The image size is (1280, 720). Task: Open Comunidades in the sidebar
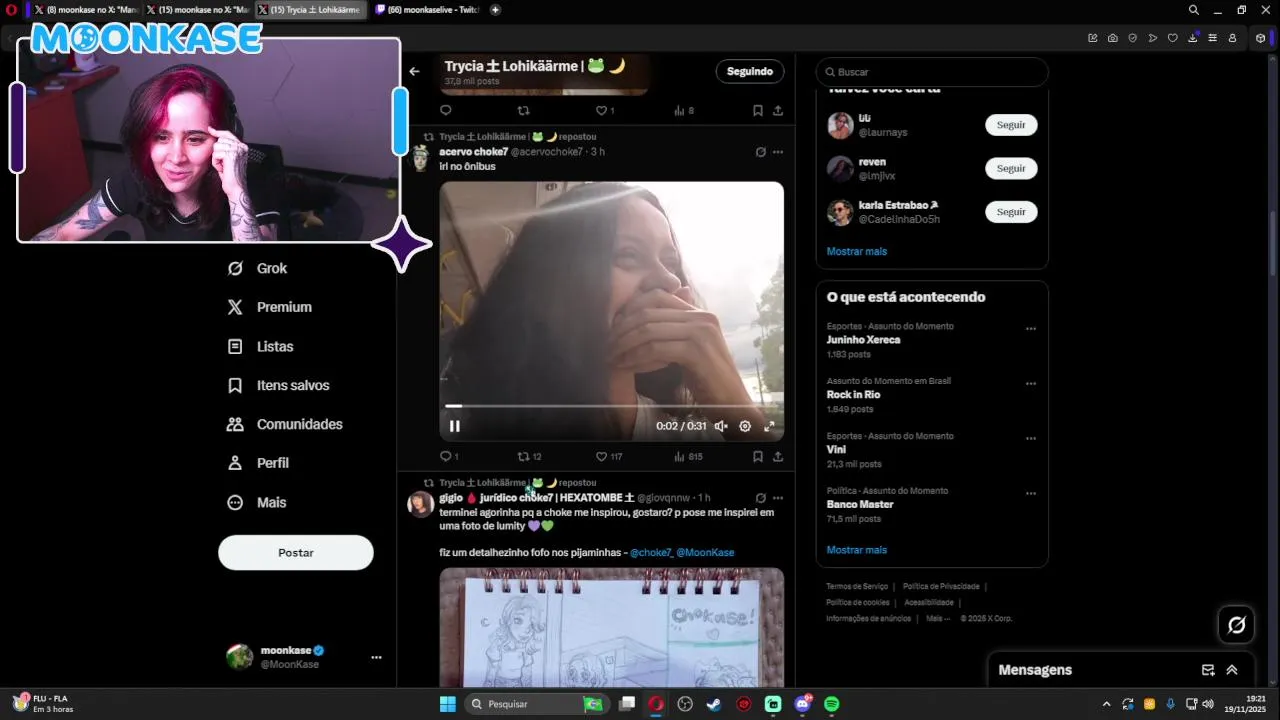tap(284, 424)
